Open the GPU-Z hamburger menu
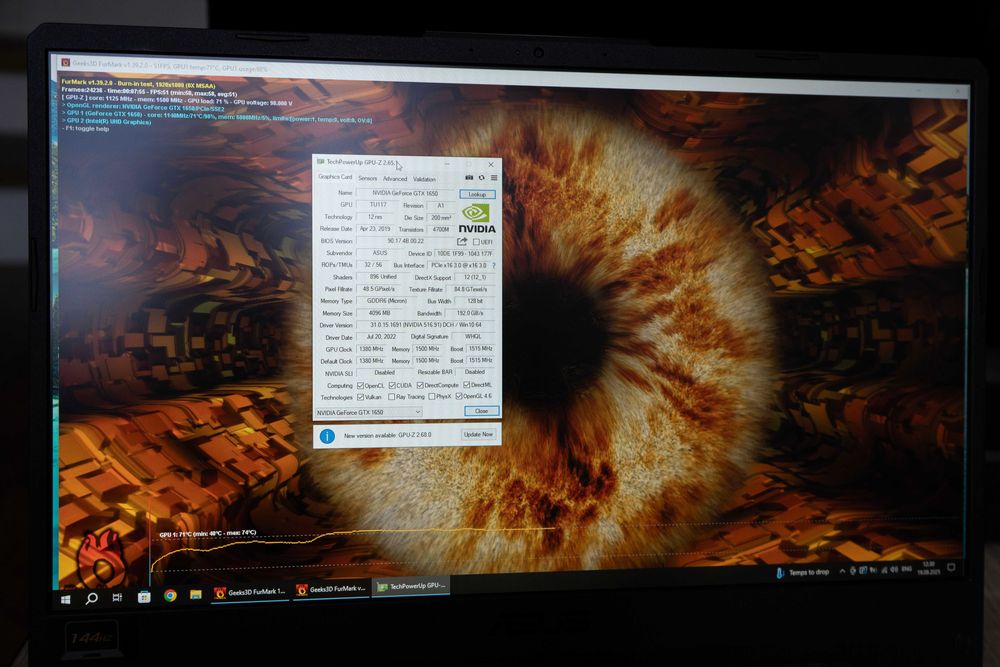The width and height of the screenshot is (1000, 667). pos(494,178)
